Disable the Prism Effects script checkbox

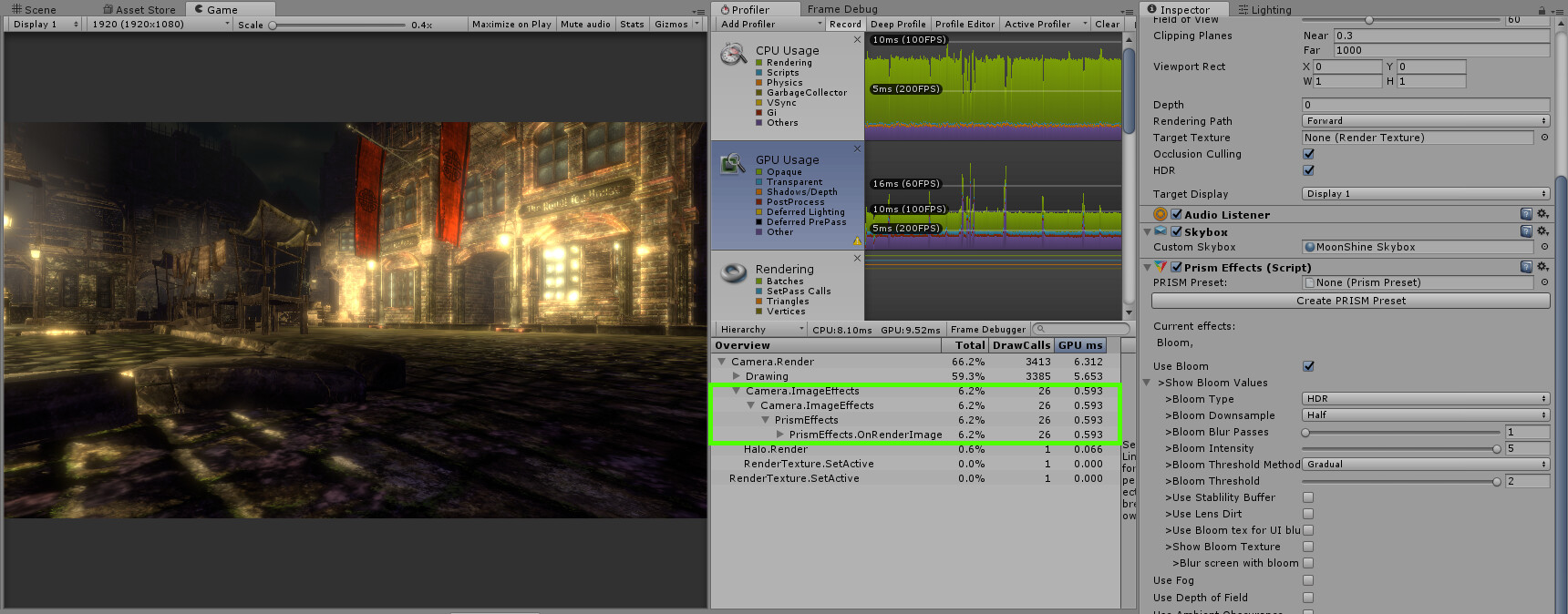1176,267
